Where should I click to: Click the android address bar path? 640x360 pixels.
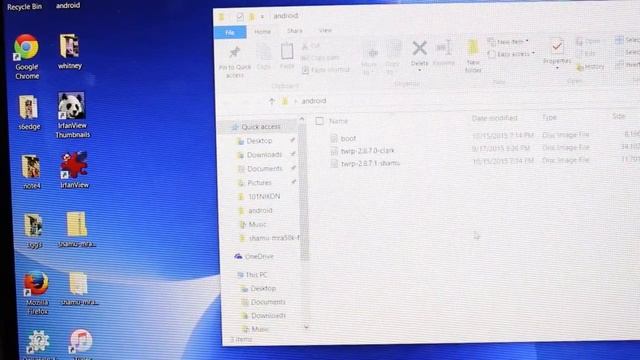(313, 101)
